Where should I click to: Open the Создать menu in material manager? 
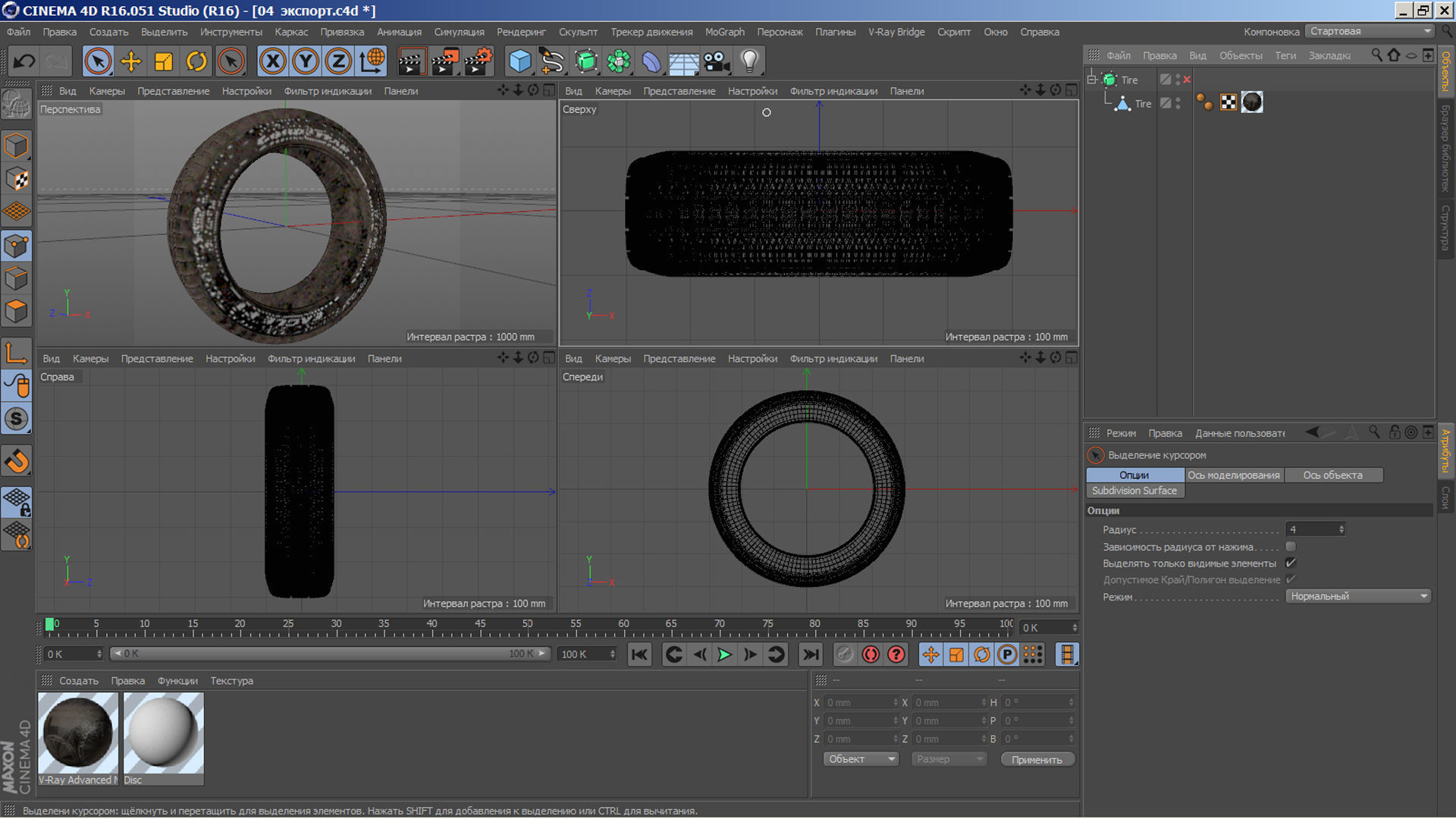(79, 681)
